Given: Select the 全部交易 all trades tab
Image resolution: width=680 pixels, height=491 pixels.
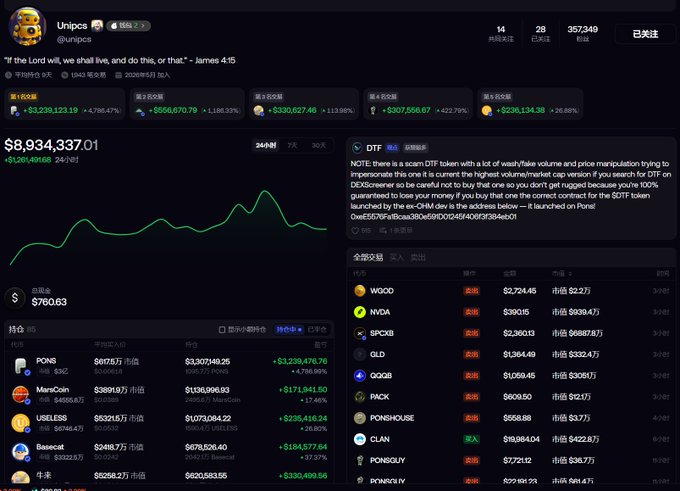Looking at the screenshot, I should tap(368, 257).
